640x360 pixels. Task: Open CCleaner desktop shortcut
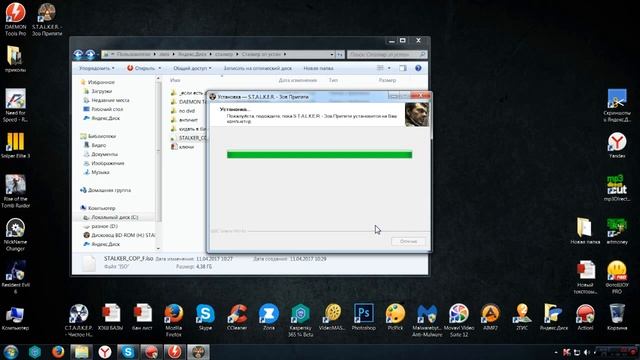[237, 317]
